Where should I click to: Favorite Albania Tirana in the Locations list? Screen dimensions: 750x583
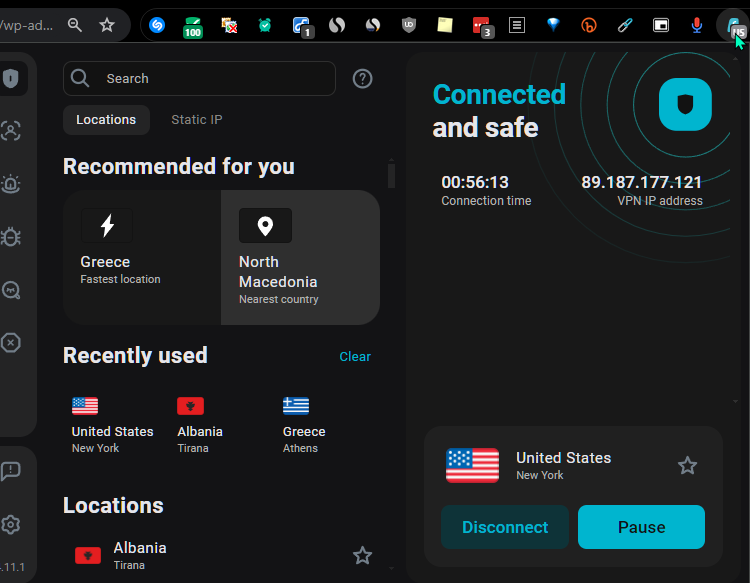click(x=363, y=555)
